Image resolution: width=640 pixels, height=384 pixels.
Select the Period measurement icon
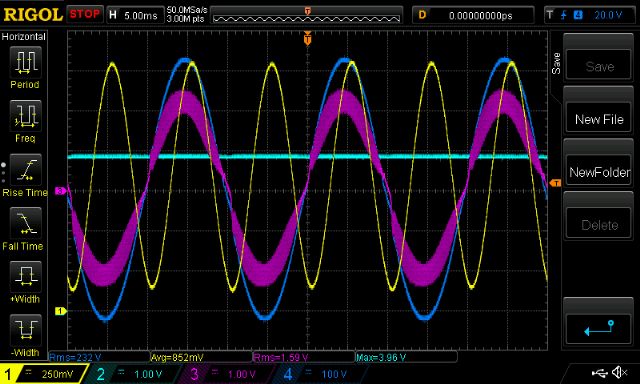click(25, 62)
